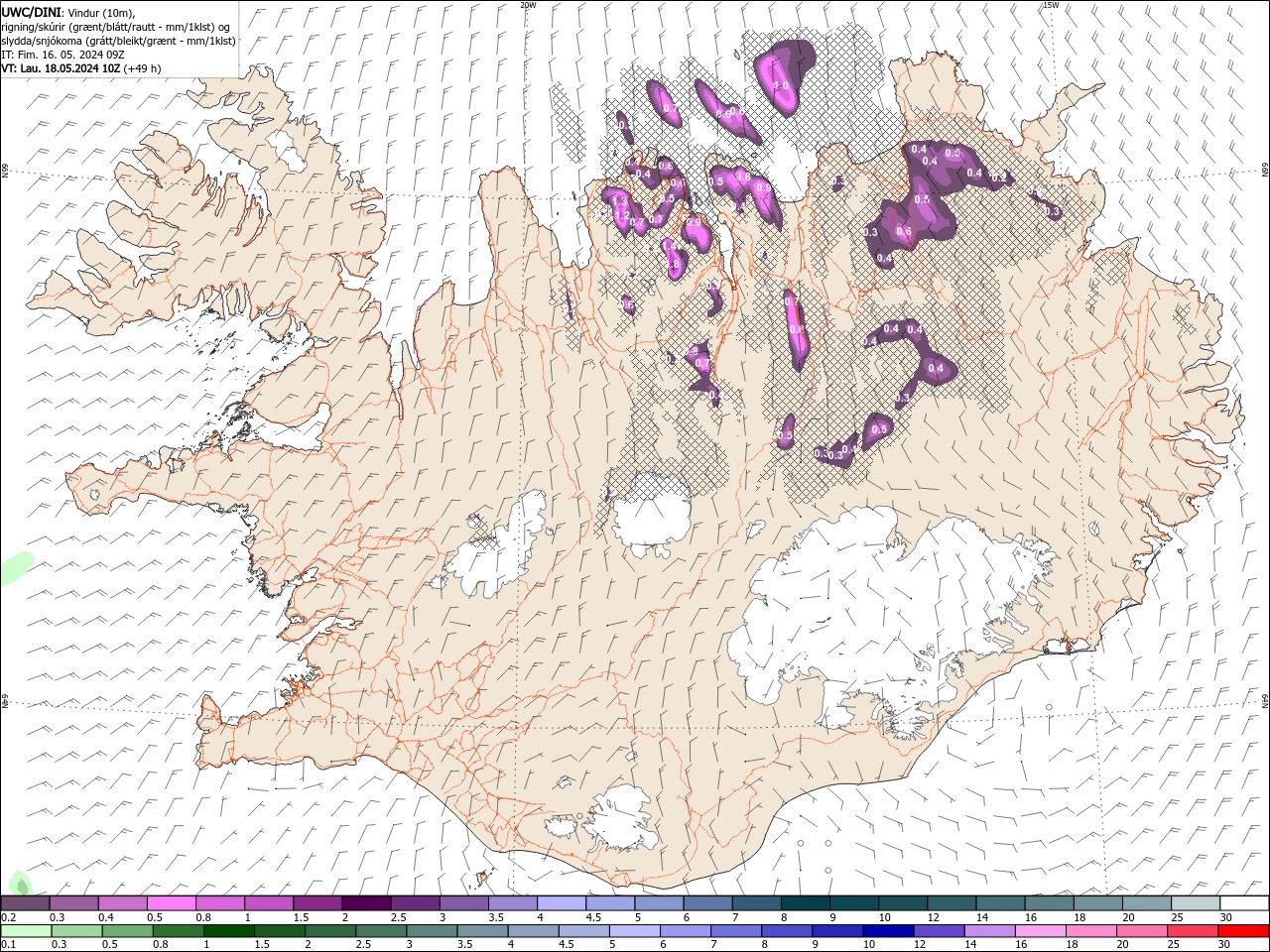This screenshot has height=952, width=1270.
Task: Click the '3.5' label beneath the upper legend row
Action: click(x=495, y=917)
